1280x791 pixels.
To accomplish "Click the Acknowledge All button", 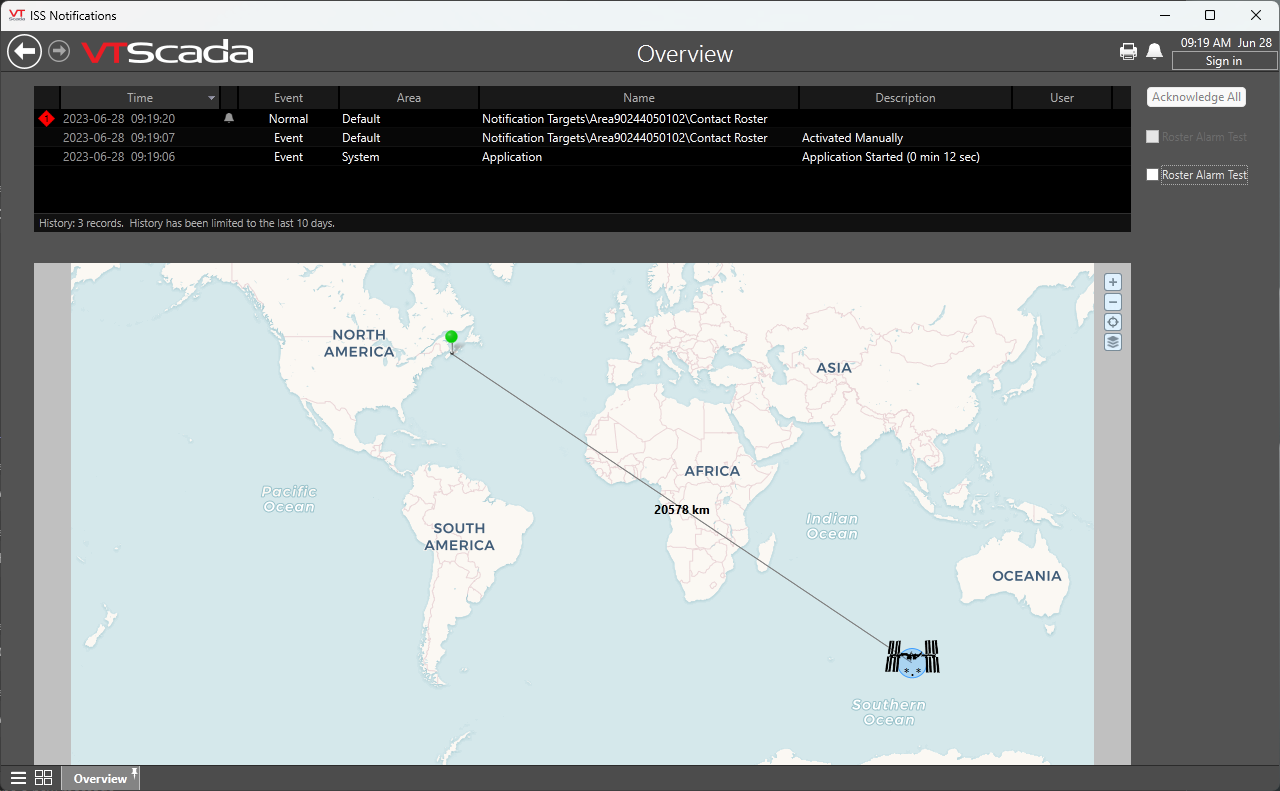I will pyautogui.click(x=1196, y=97).
